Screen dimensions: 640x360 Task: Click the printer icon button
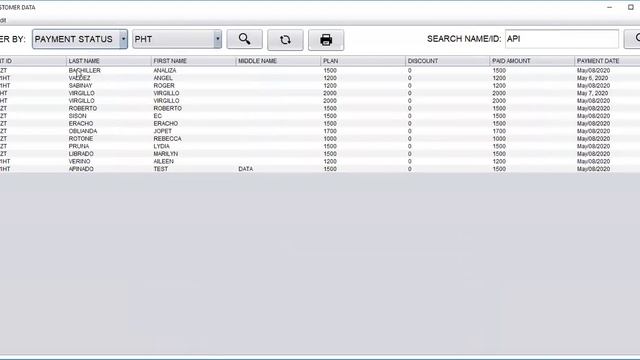[x=326, y=40]
